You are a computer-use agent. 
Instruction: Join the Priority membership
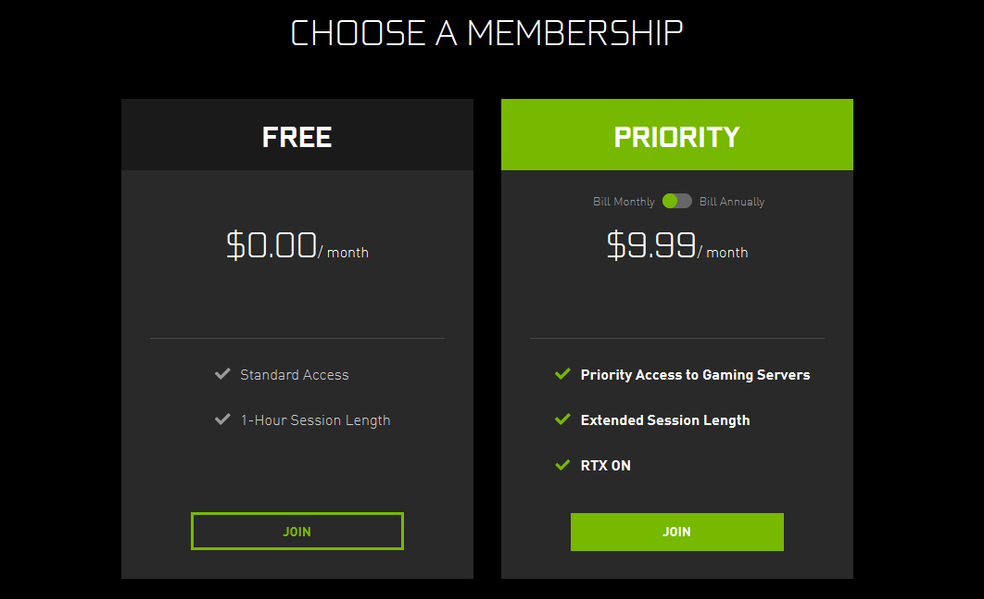pyautogui.click(x=677, y=532)
